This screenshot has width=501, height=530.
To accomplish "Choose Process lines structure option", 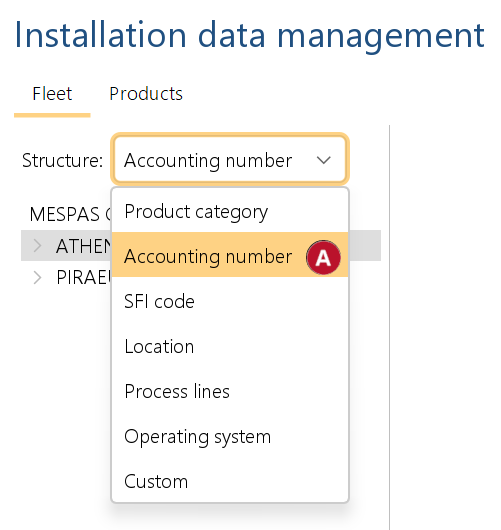I will tap(230, 391).
